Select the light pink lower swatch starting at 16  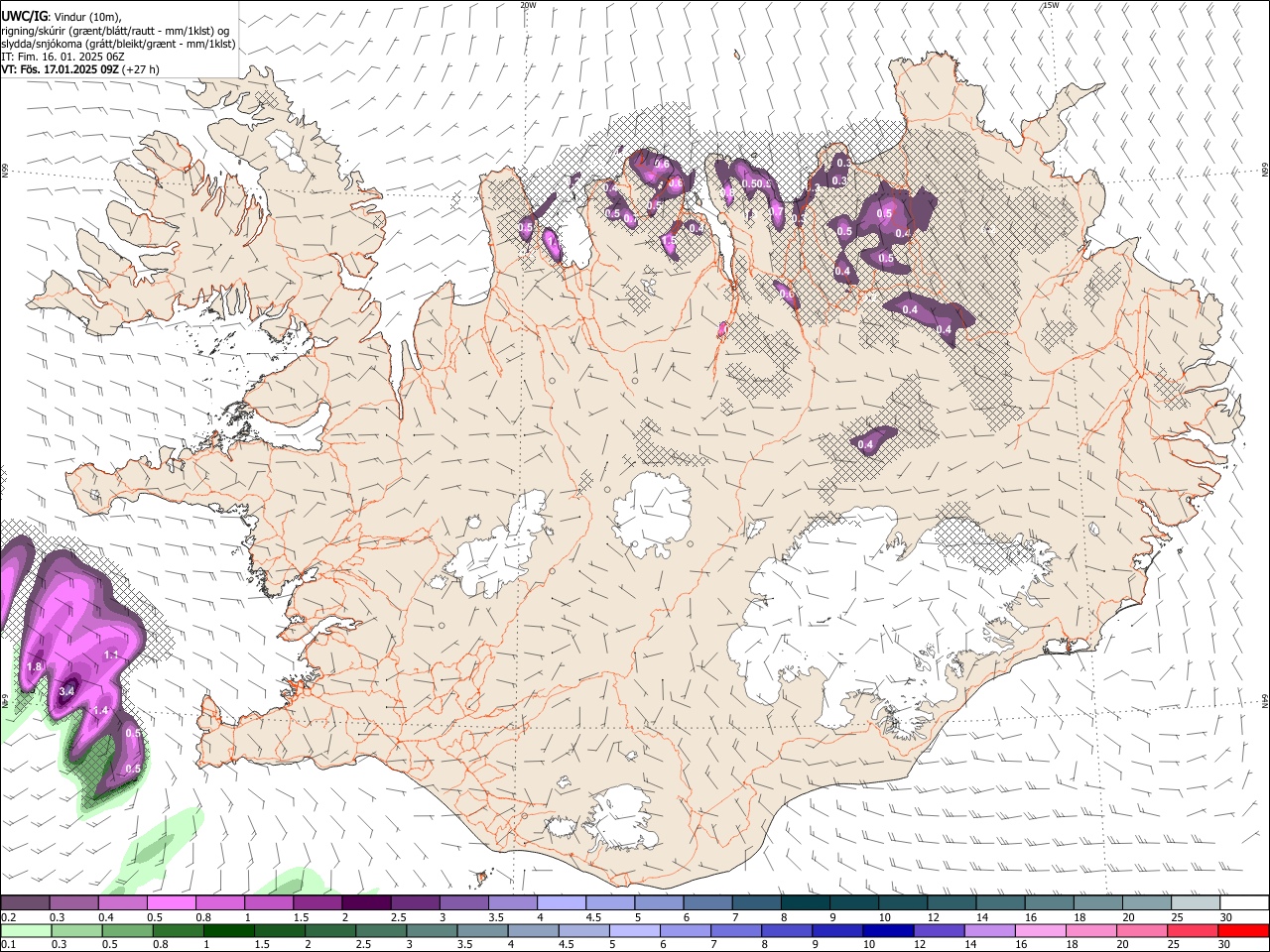click(x=1042, y=930)
